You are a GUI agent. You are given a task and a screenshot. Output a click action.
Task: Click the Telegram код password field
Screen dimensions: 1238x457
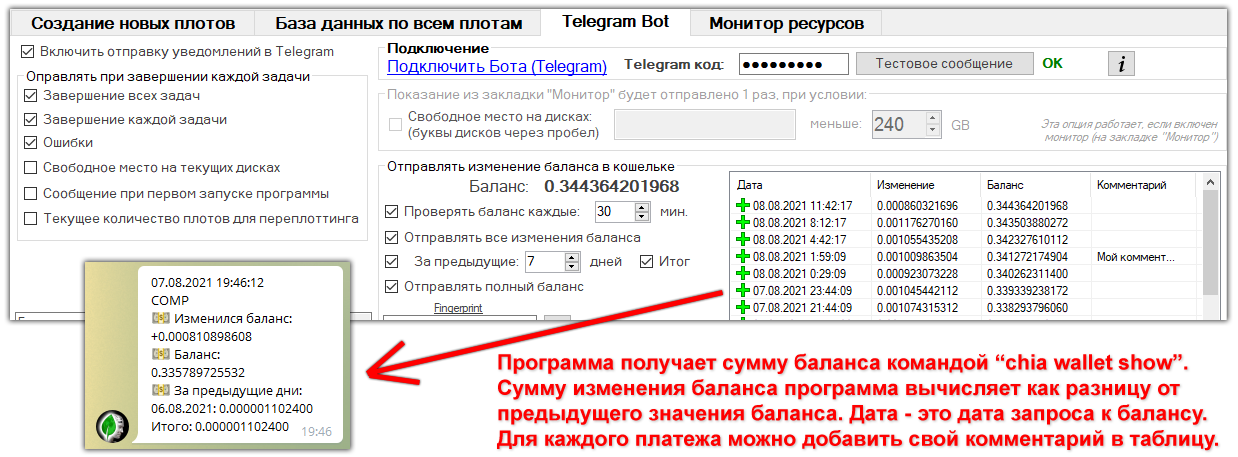794,64
